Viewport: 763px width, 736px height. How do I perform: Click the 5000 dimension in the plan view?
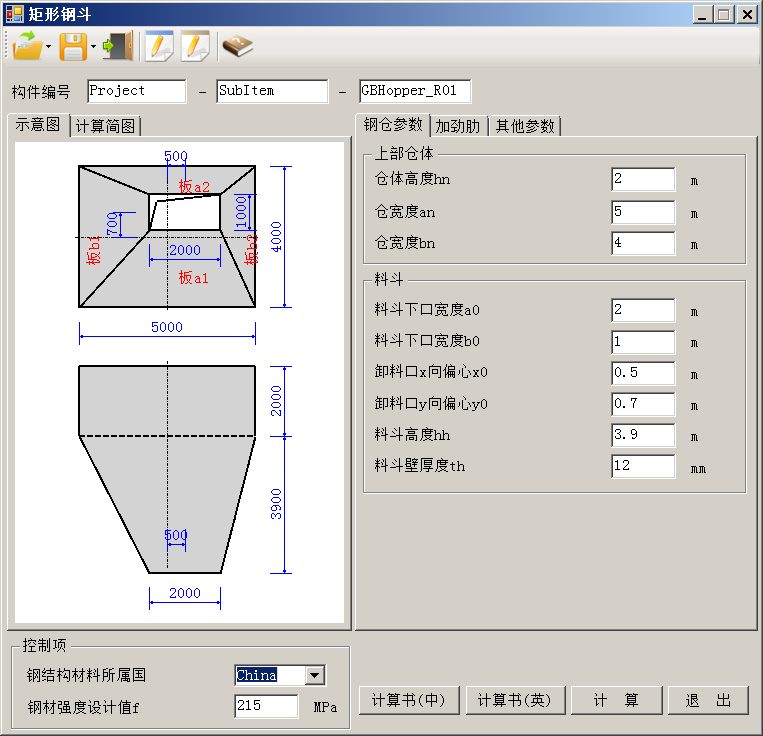click(166, 327)
